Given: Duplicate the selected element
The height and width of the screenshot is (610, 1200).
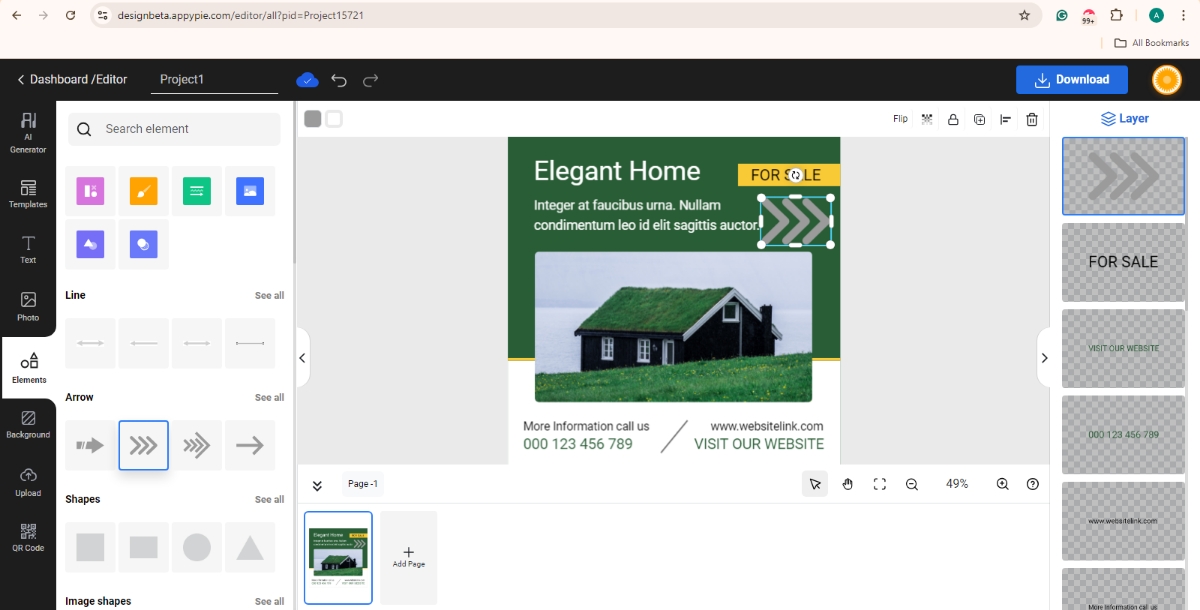Looking at the screenshot, I should click(x=979, y=119).
